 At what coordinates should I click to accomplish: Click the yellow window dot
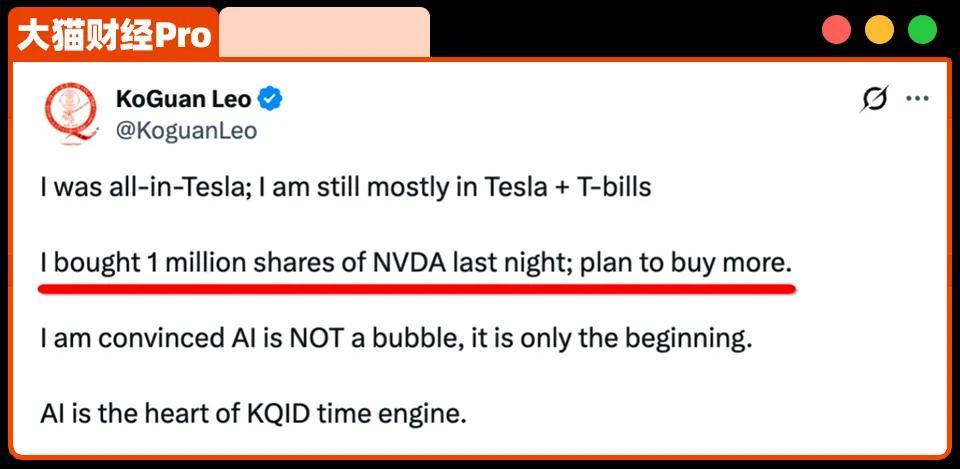point(879,30)
